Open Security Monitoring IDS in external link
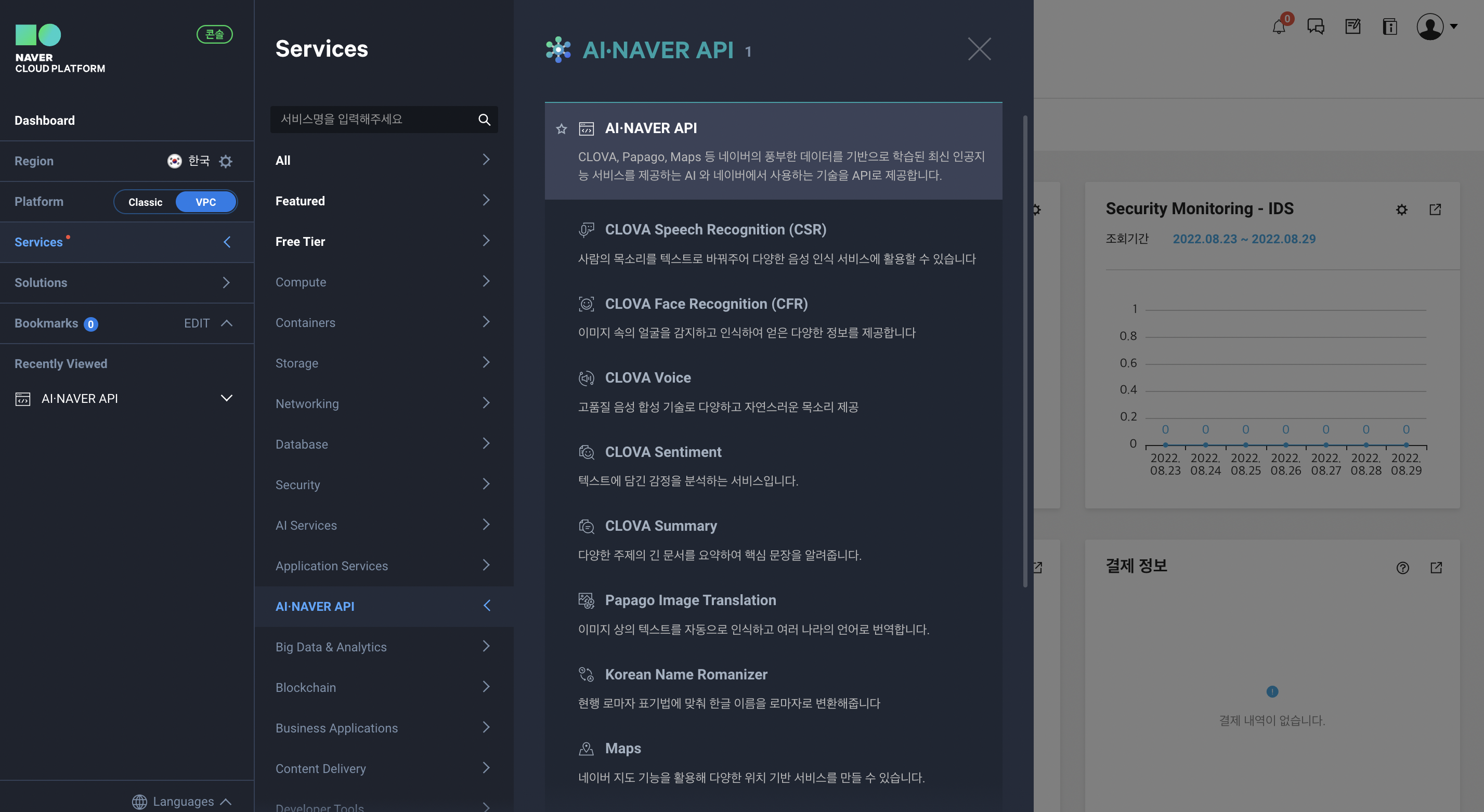The width and height of the screenshot is (1484, 812). pos(1435,209)
